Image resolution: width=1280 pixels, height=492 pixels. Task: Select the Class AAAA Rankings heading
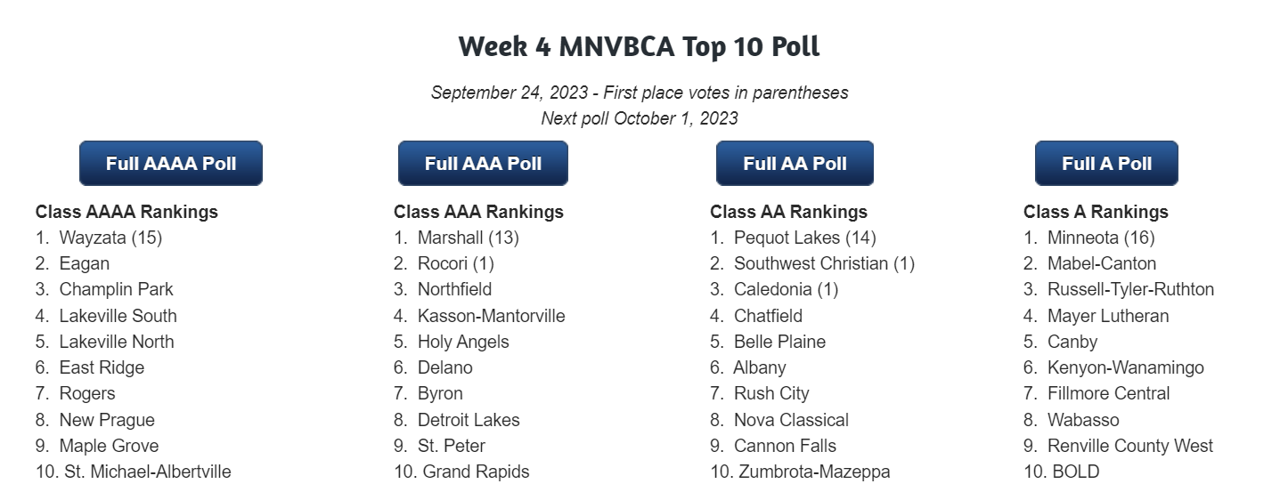(127, 212)
